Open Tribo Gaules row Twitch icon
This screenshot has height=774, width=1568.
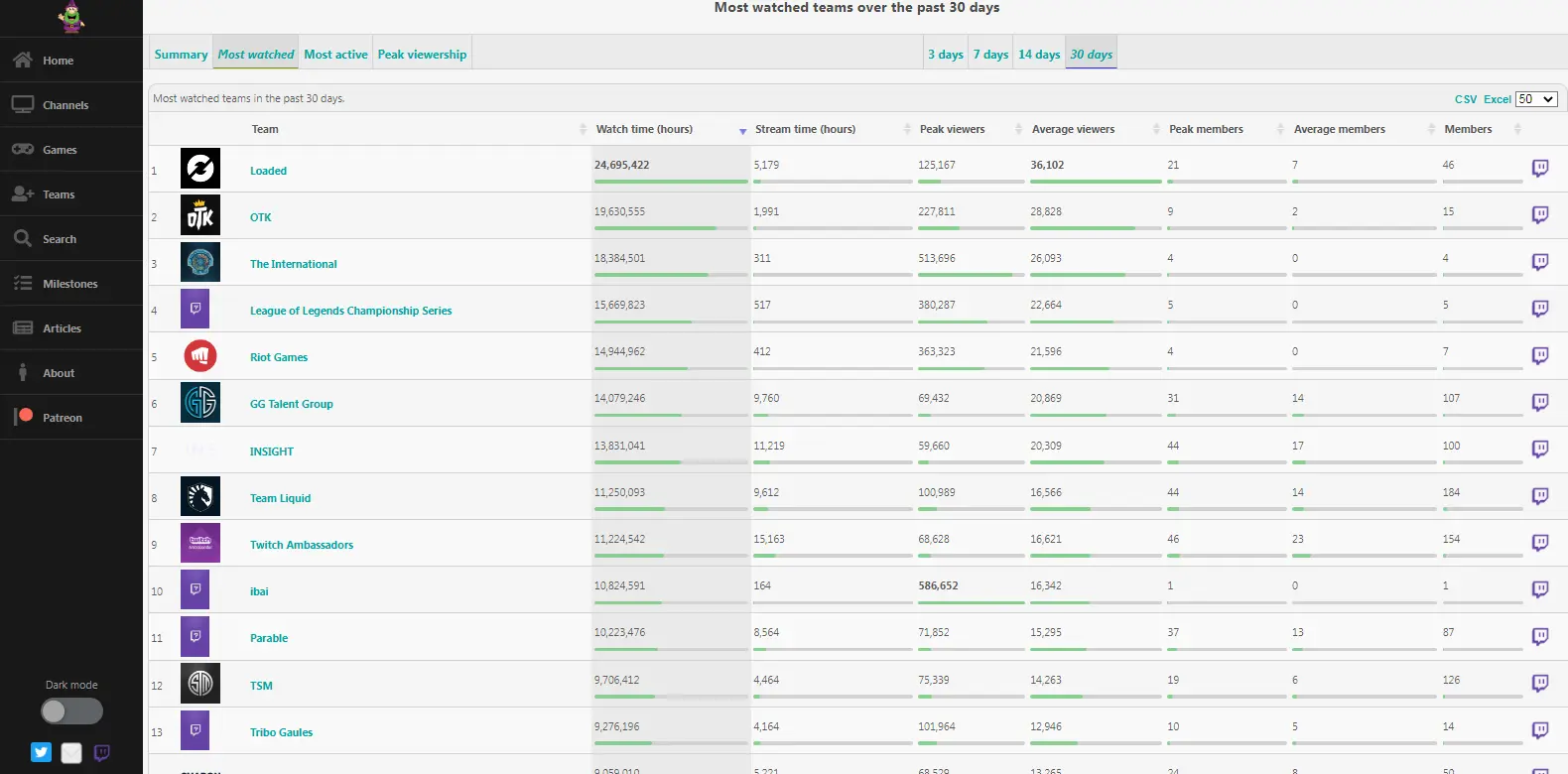point(1540,730)
